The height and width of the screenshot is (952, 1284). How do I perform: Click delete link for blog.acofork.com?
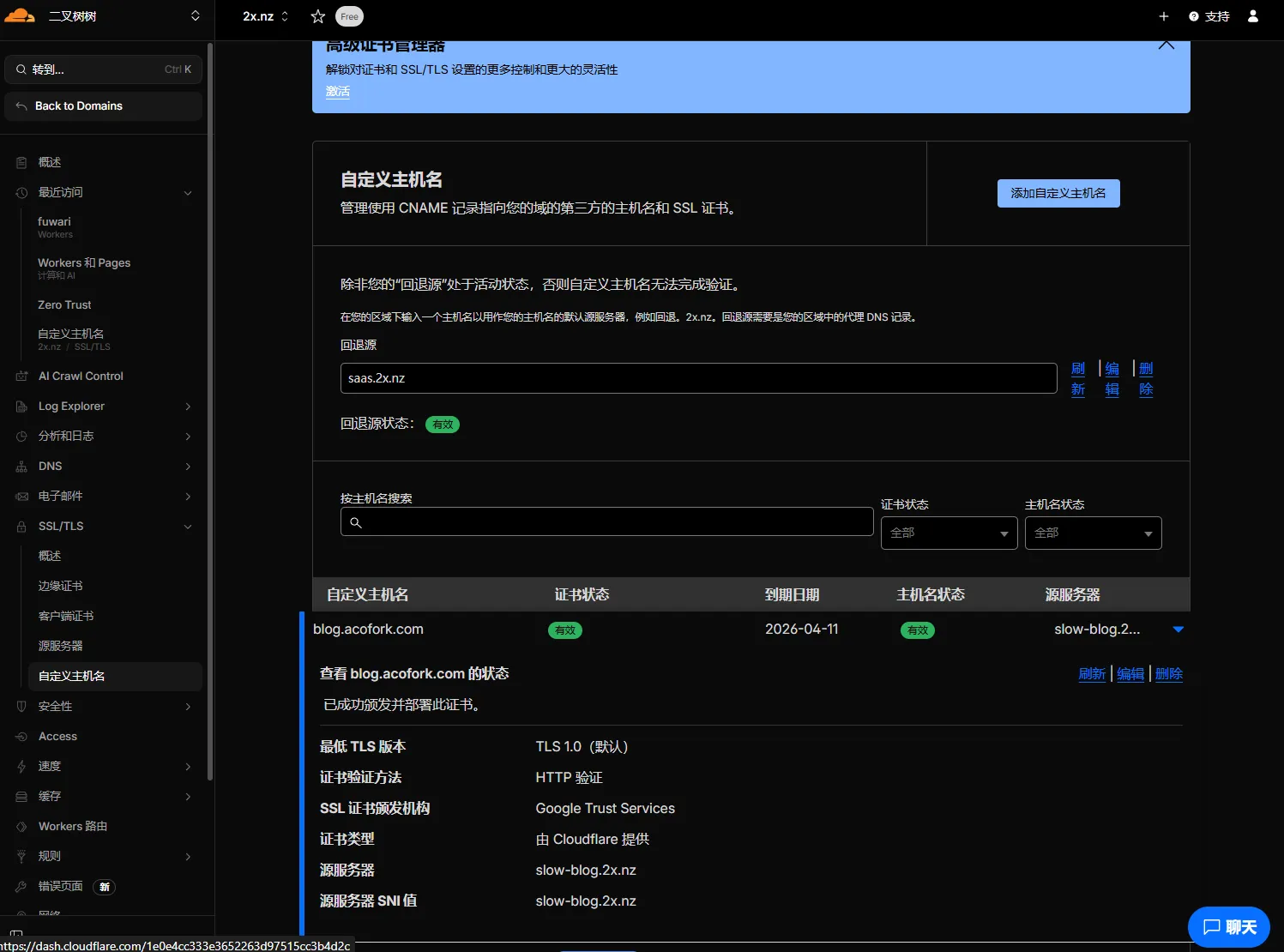click(1168, 674)
